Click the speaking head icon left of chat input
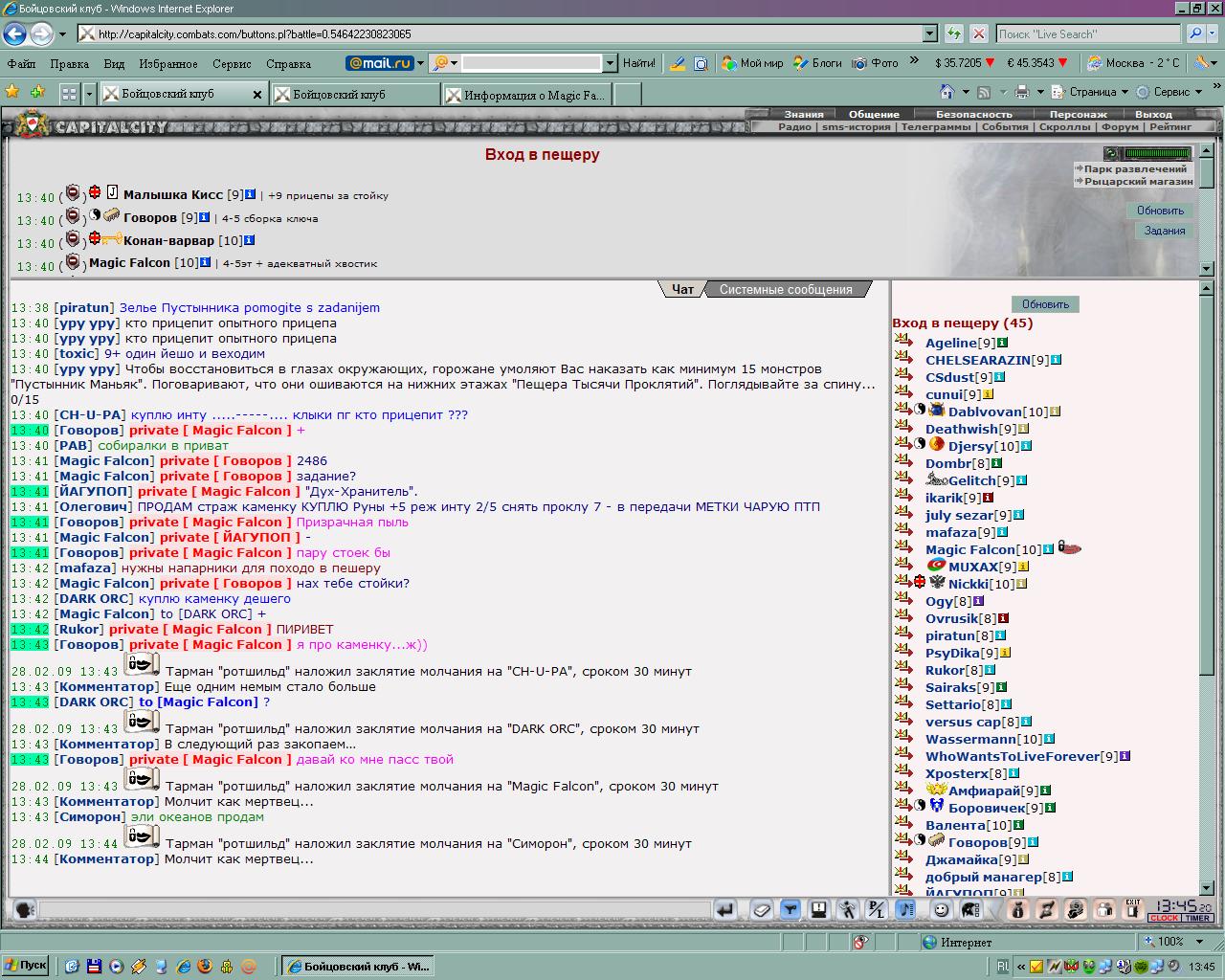The image size is (1225, 980). coord(25,909)
